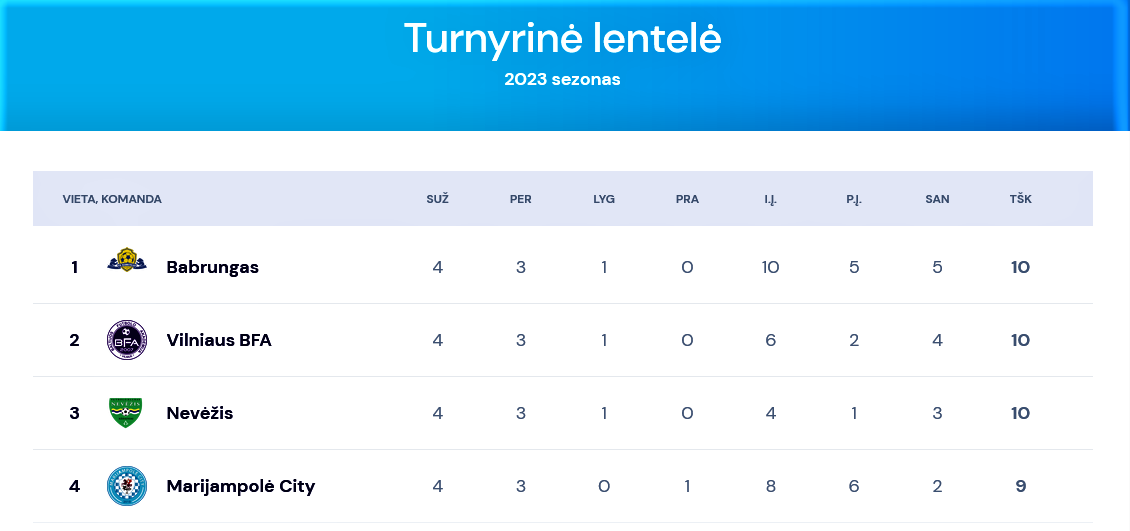Open Marijampolė City team name link
The image size is (1130, 531).
241,486
